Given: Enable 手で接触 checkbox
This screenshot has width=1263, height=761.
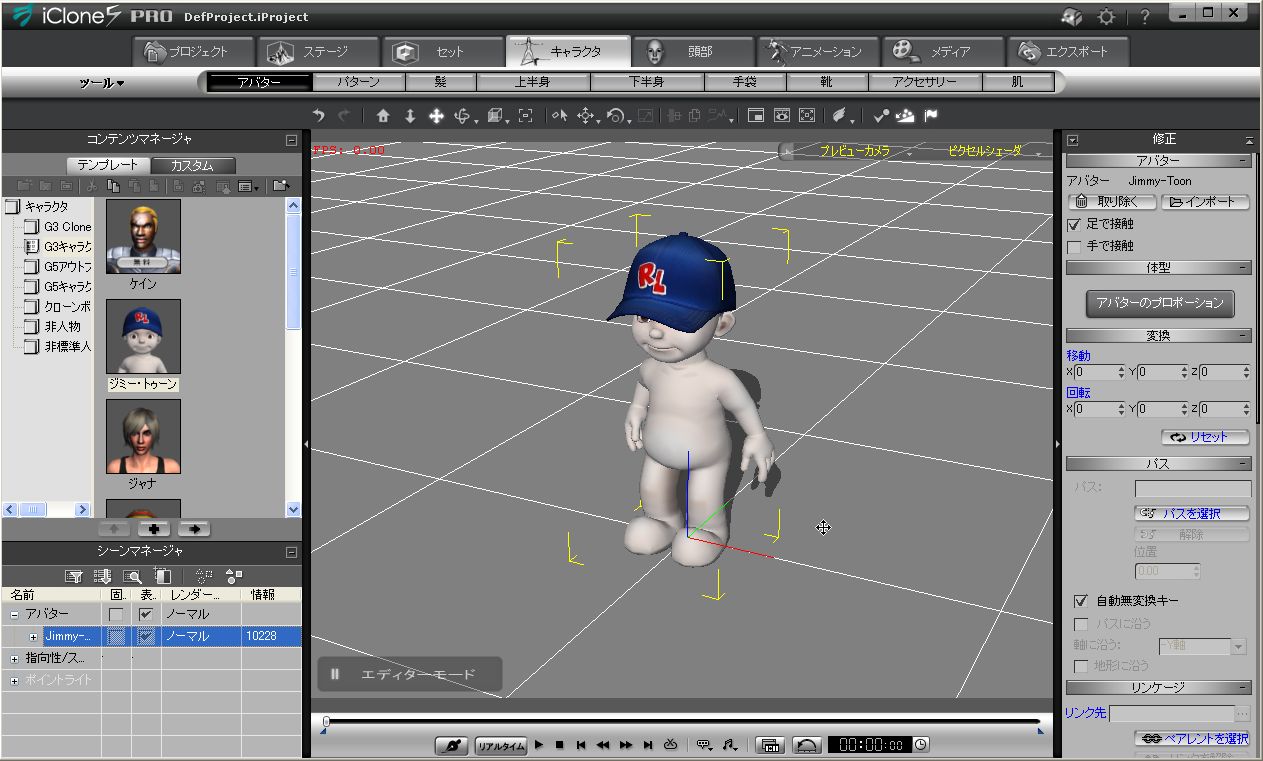Looking at the screenshot, I should [x=1075, y=246].
